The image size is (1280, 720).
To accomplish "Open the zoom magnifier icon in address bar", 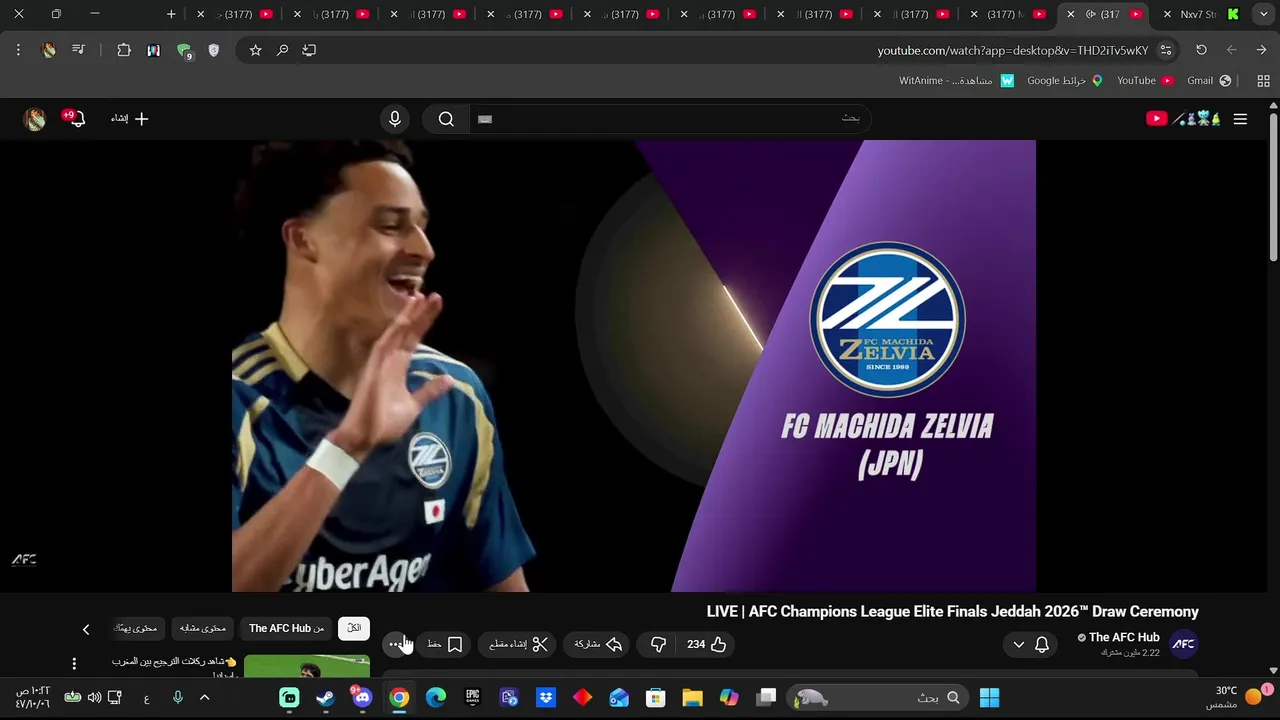I will 282,50.
